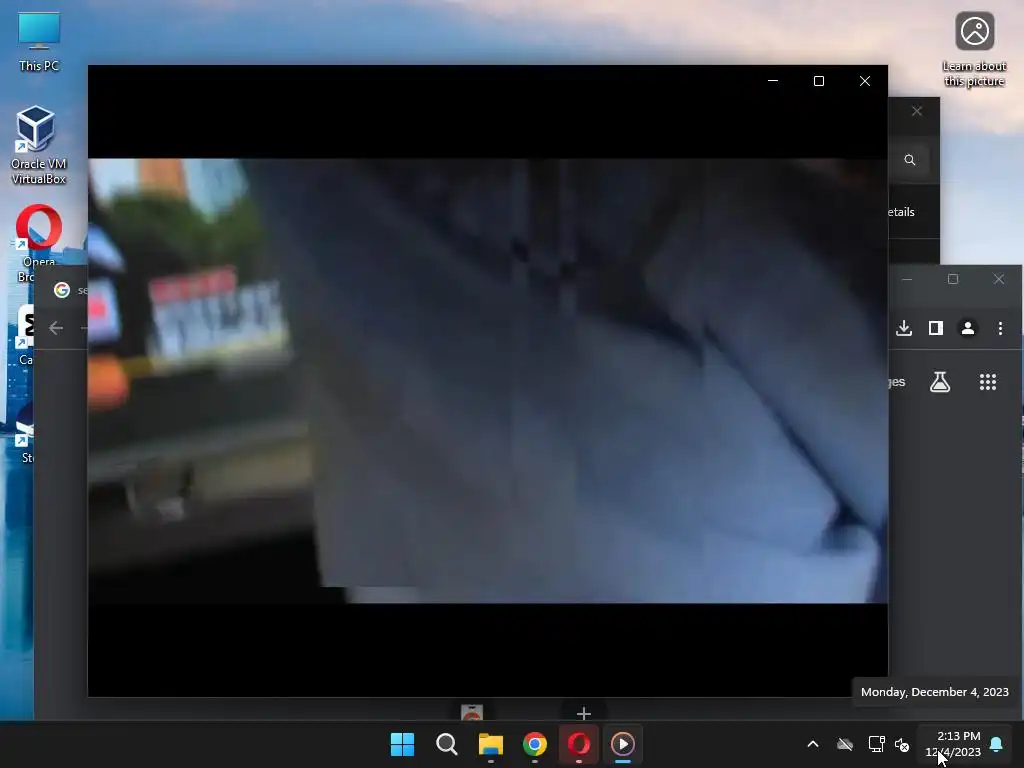This screenshot has height=768, width=1024.
Task: Open the Windows Start menu
Action: click(x=402, y=744)
